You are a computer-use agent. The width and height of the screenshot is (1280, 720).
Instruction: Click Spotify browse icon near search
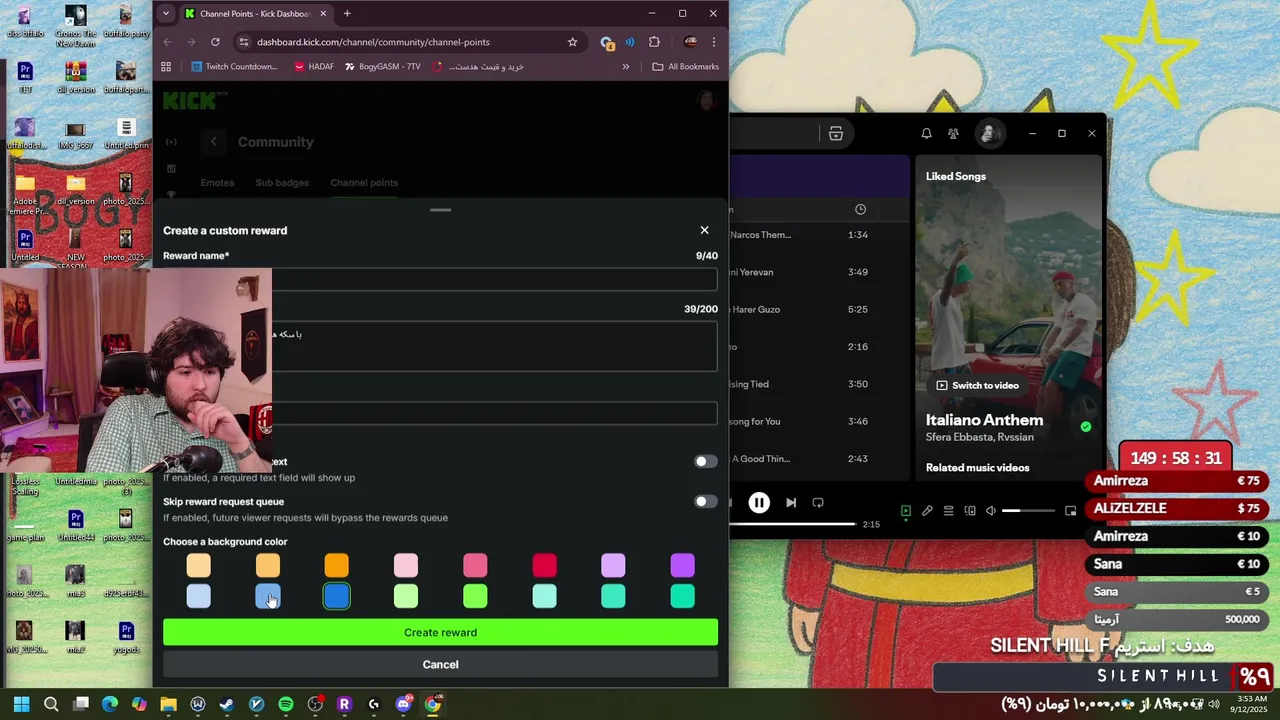[x=836, y=134]
